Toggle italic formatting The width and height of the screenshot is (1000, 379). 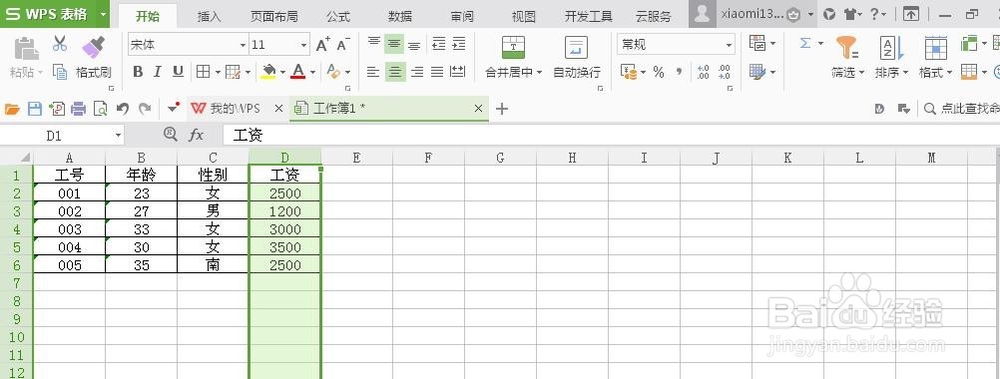pyautogui.click(x=158, y=71)
